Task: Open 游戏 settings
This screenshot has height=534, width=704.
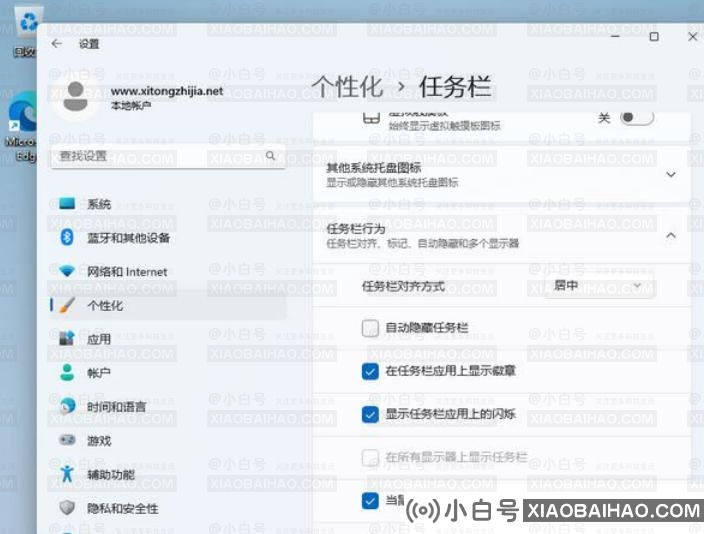Action: [x=168, y=440]
